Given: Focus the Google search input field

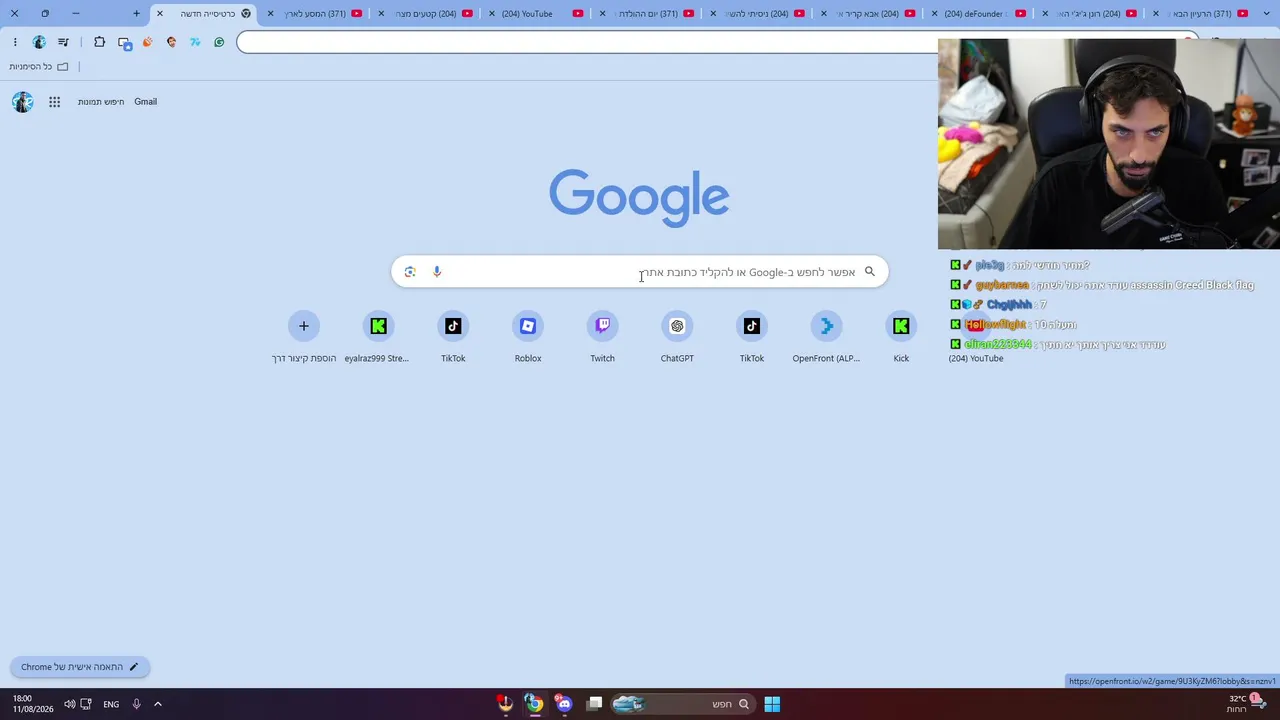Looking at the screenshot, I should pos(640,272).
